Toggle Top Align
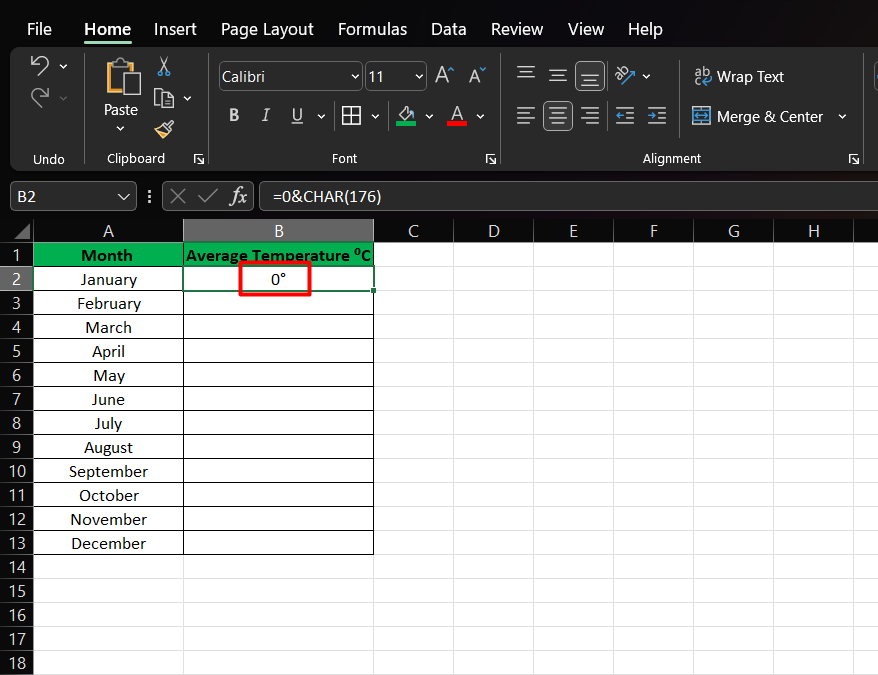The image size is (878, 675). (x=526, y=75)
